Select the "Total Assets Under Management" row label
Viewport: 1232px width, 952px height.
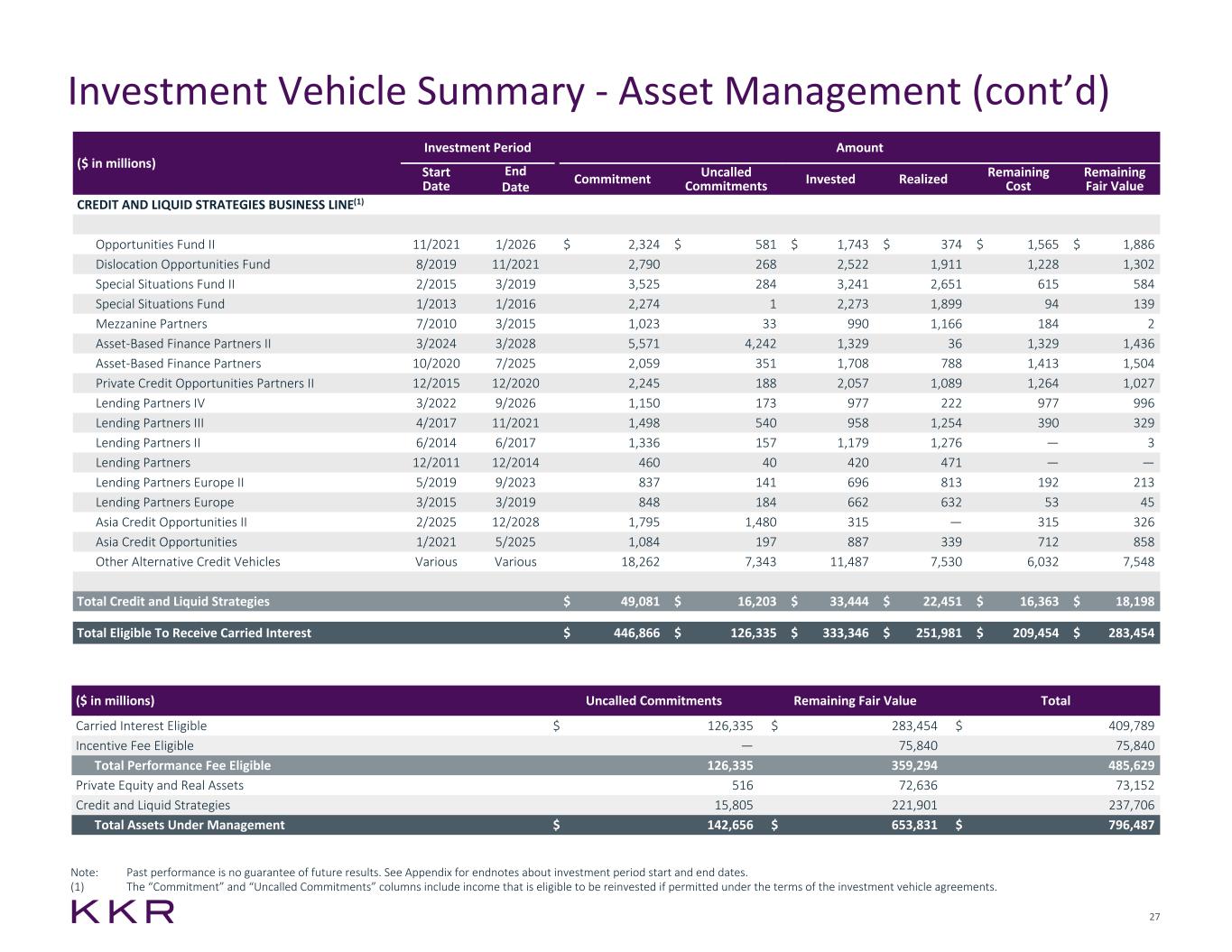(190, 826)
